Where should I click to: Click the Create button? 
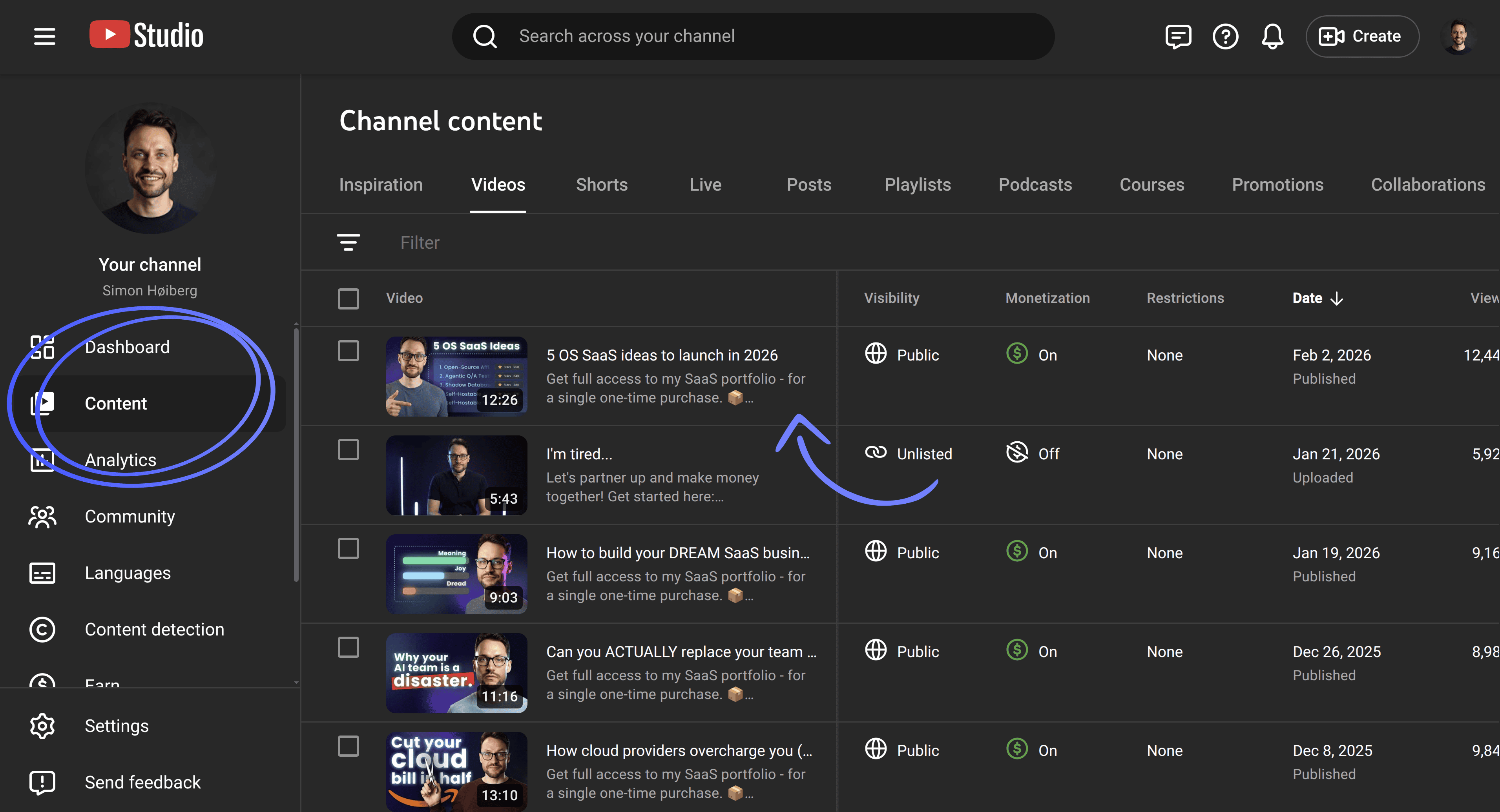(x=1362, y=36)
